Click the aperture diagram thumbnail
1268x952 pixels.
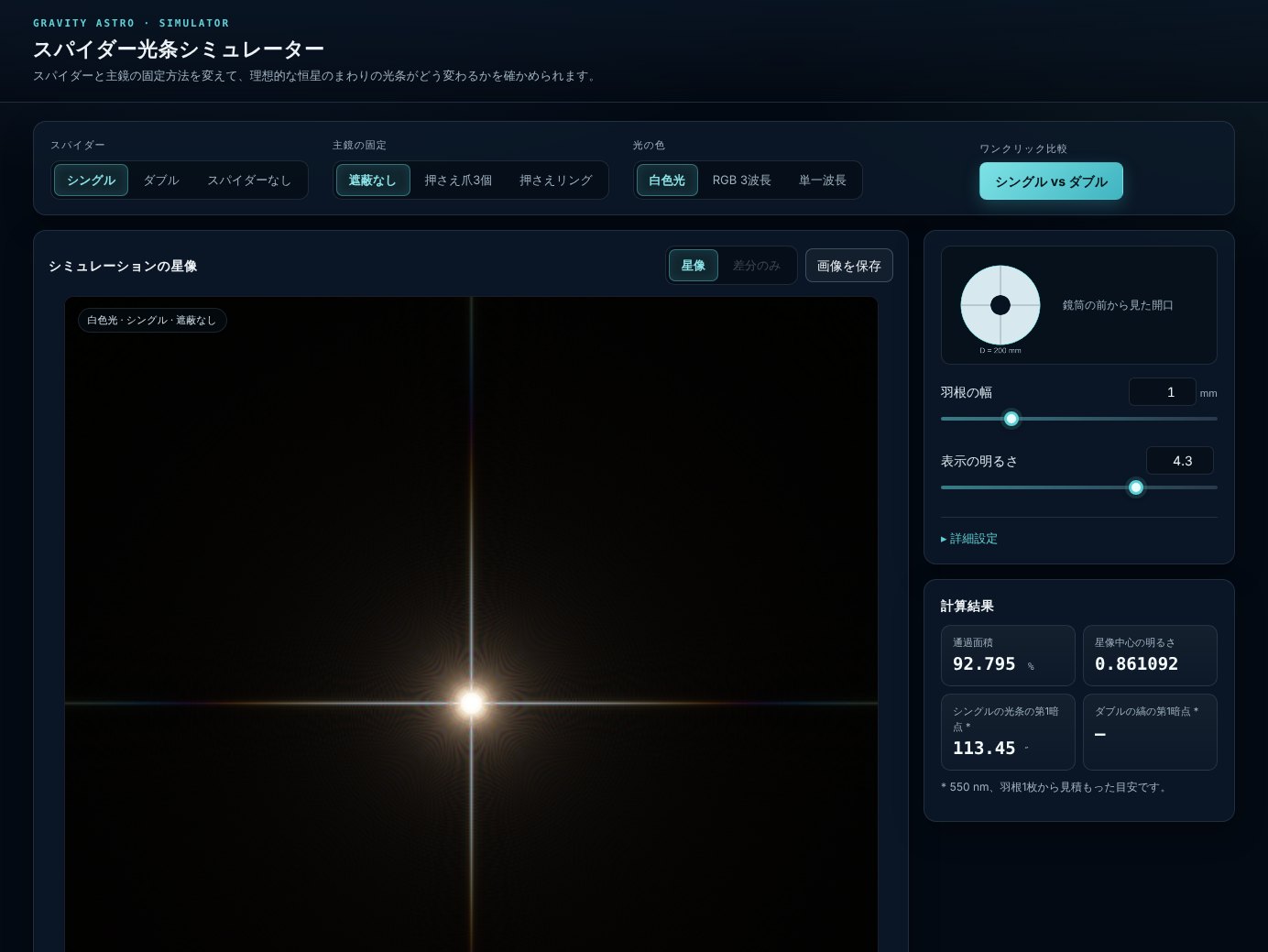[1000, 305]
